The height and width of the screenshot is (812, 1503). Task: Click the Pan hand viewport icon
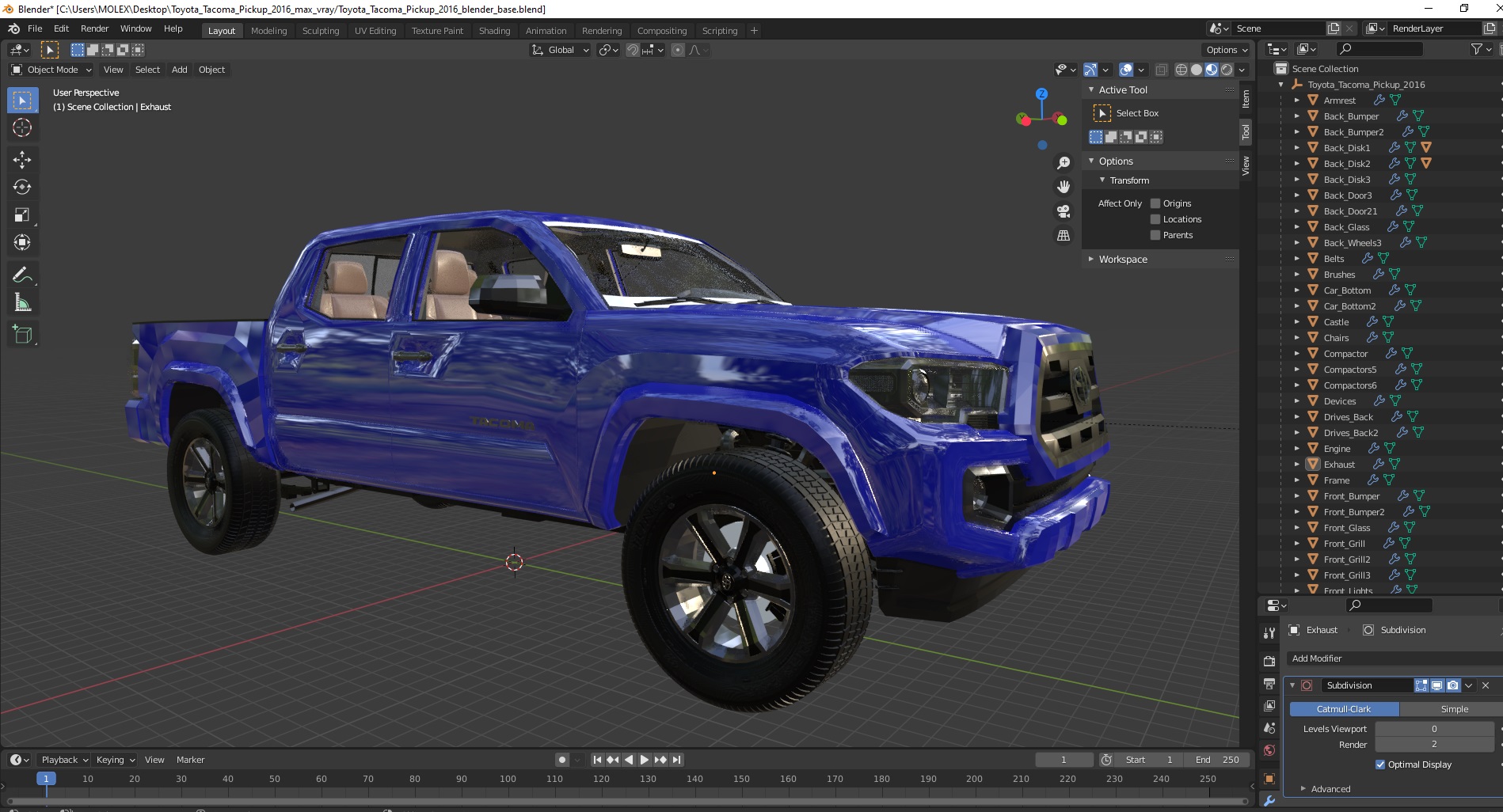tap(1064, 187)
